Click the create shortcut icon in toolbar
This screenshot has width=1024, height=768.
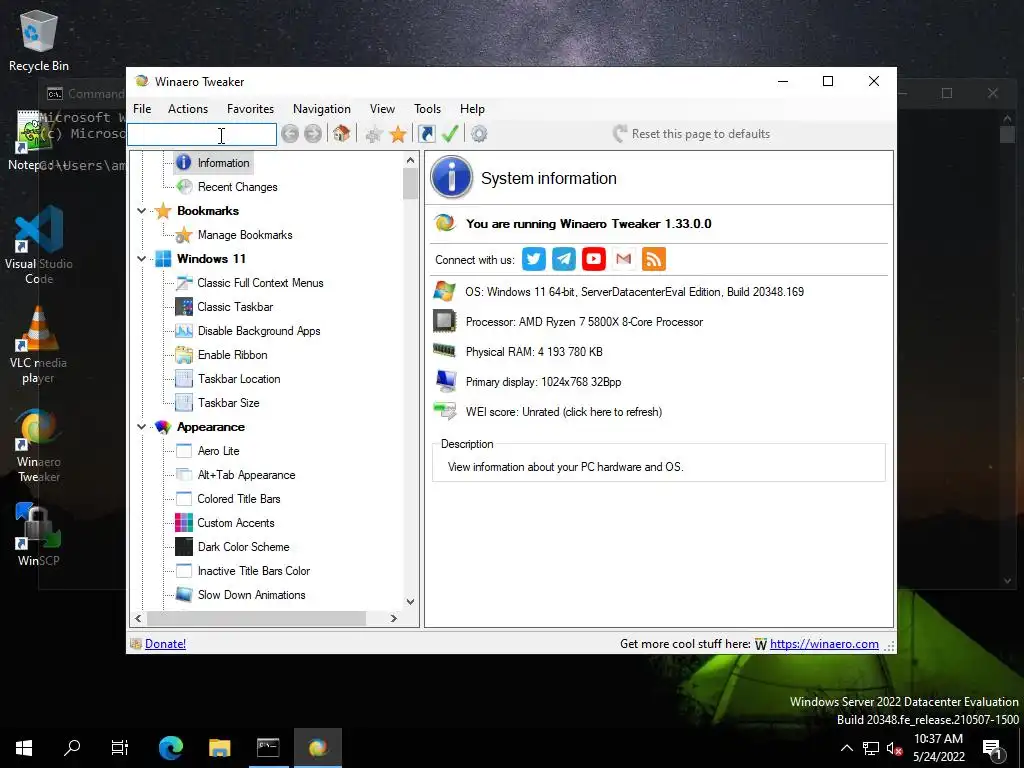coord(426,134)
